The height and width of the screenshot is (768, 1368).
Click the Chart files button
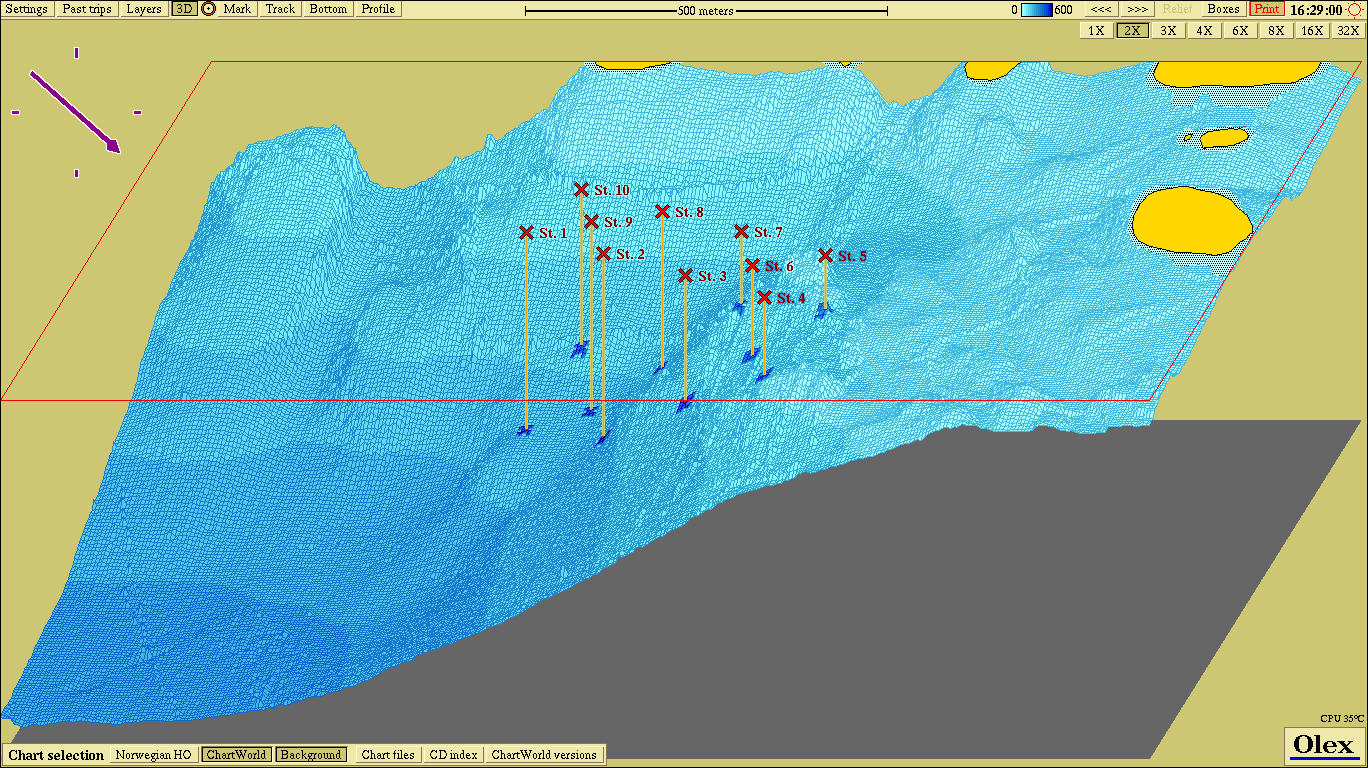point(388,755)
